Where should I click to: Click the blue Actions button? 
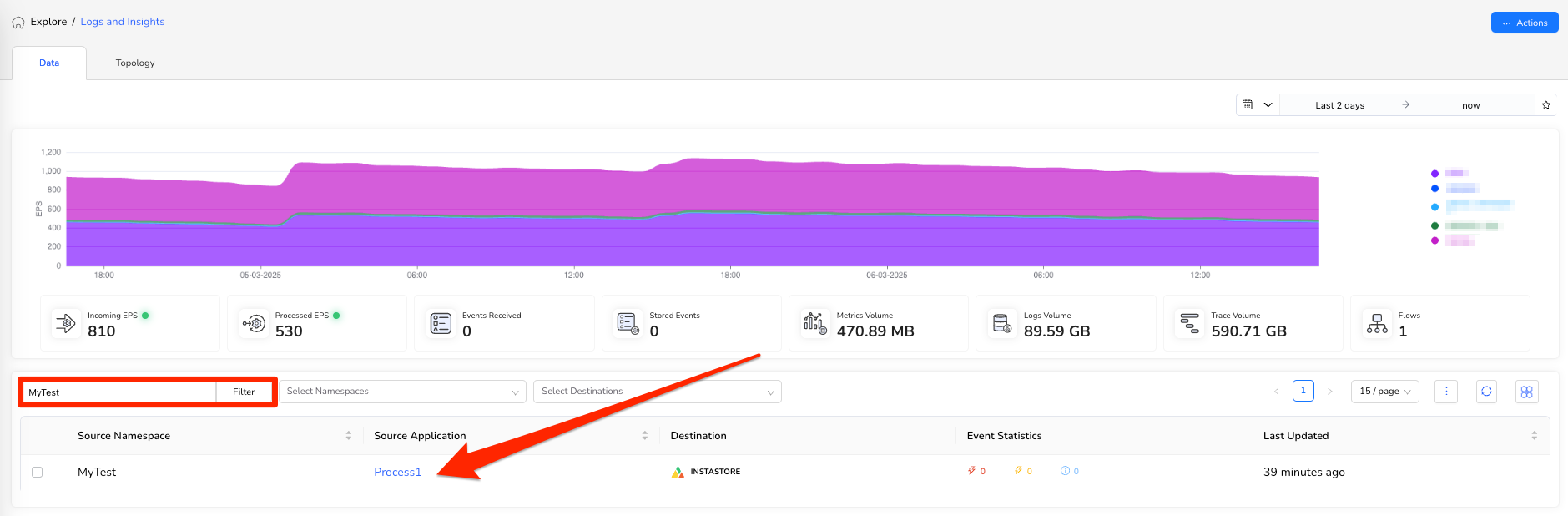coord(1525,23)
